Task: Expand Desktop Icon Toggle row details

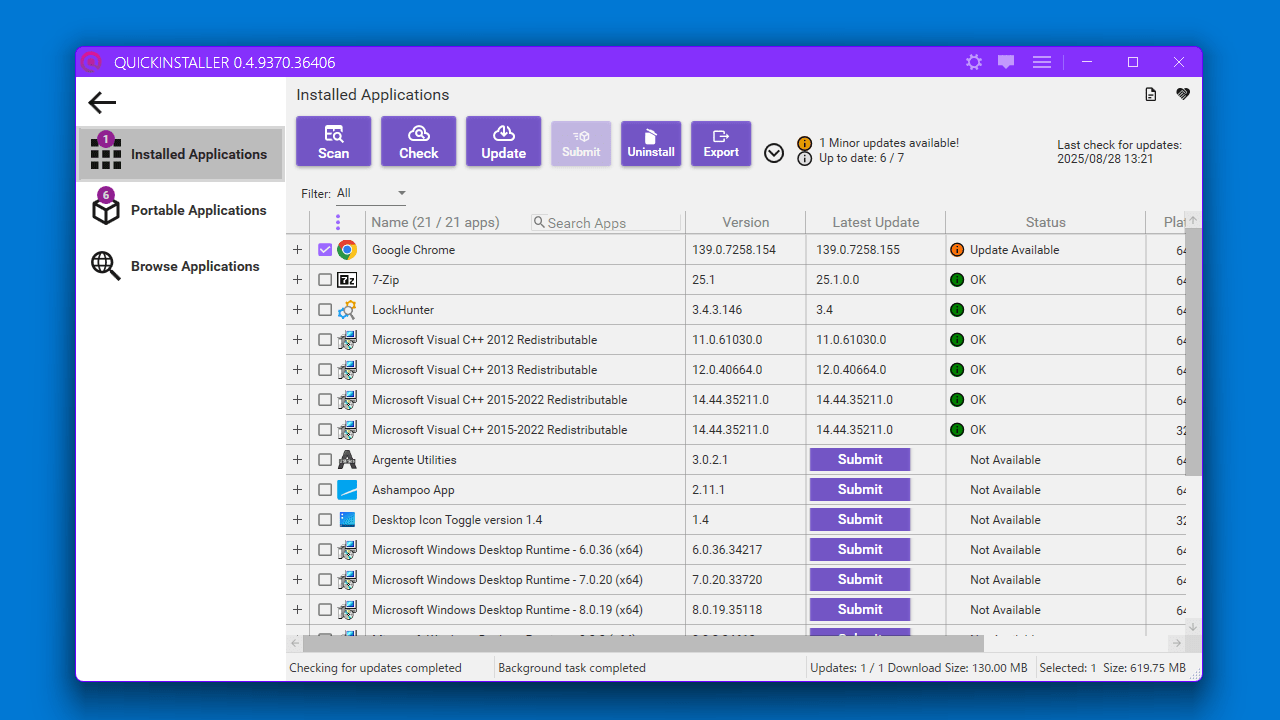Action: pyautogui.click(x=297, y=520)
